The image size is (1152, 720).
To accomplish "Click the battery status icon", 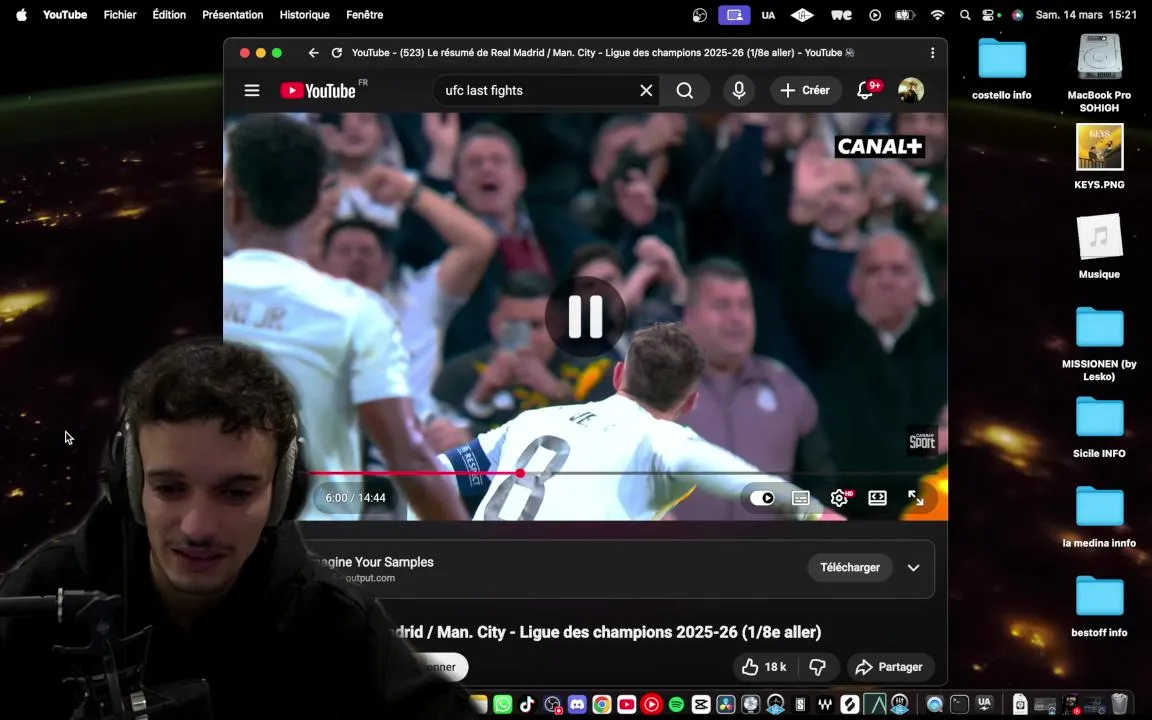I will 904,15.
